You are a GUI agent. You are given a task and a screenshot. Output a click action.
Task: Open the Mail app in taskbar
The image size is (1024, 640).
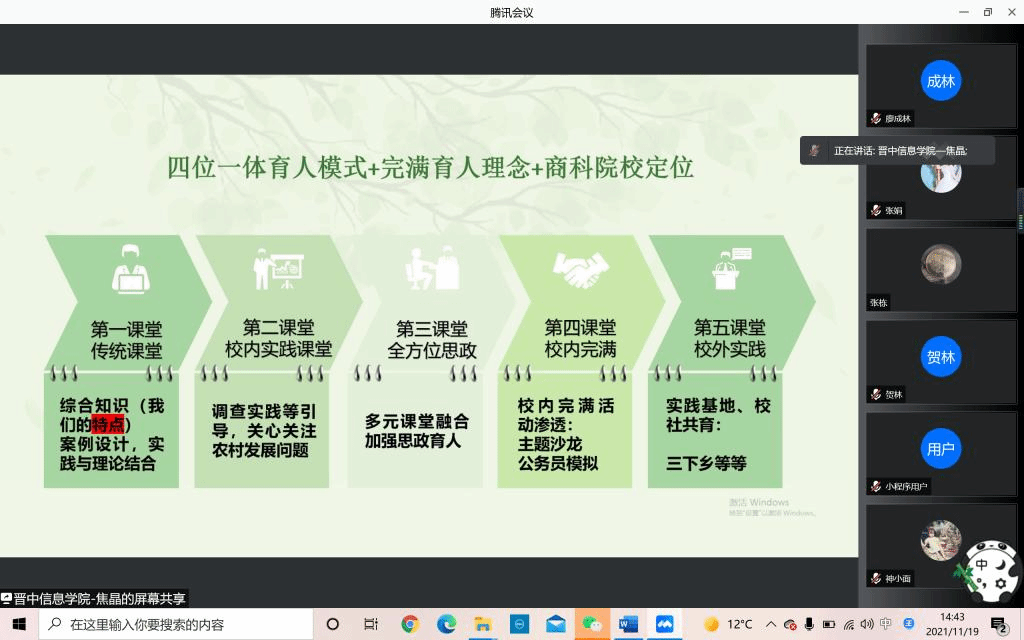pyautogui.click(x=556, y=624)
